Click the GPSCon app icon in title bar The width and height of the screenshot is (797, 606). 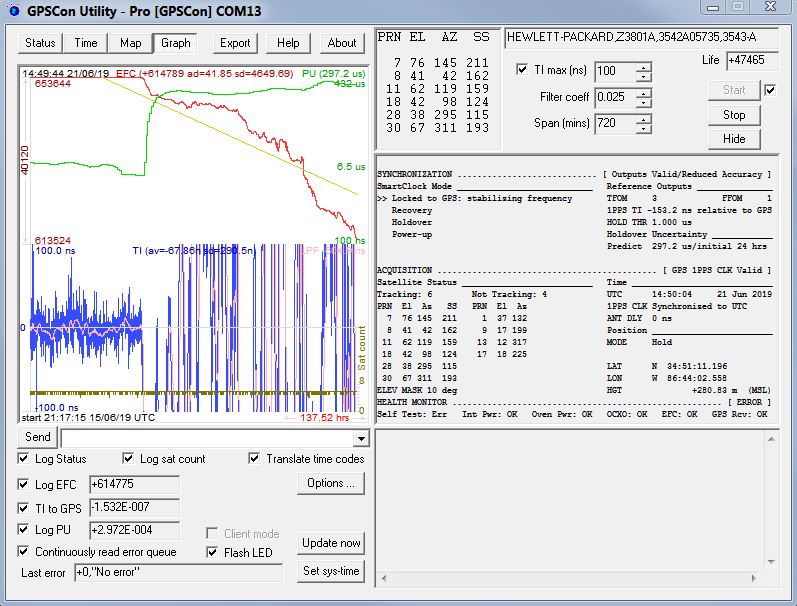[12, 12]
